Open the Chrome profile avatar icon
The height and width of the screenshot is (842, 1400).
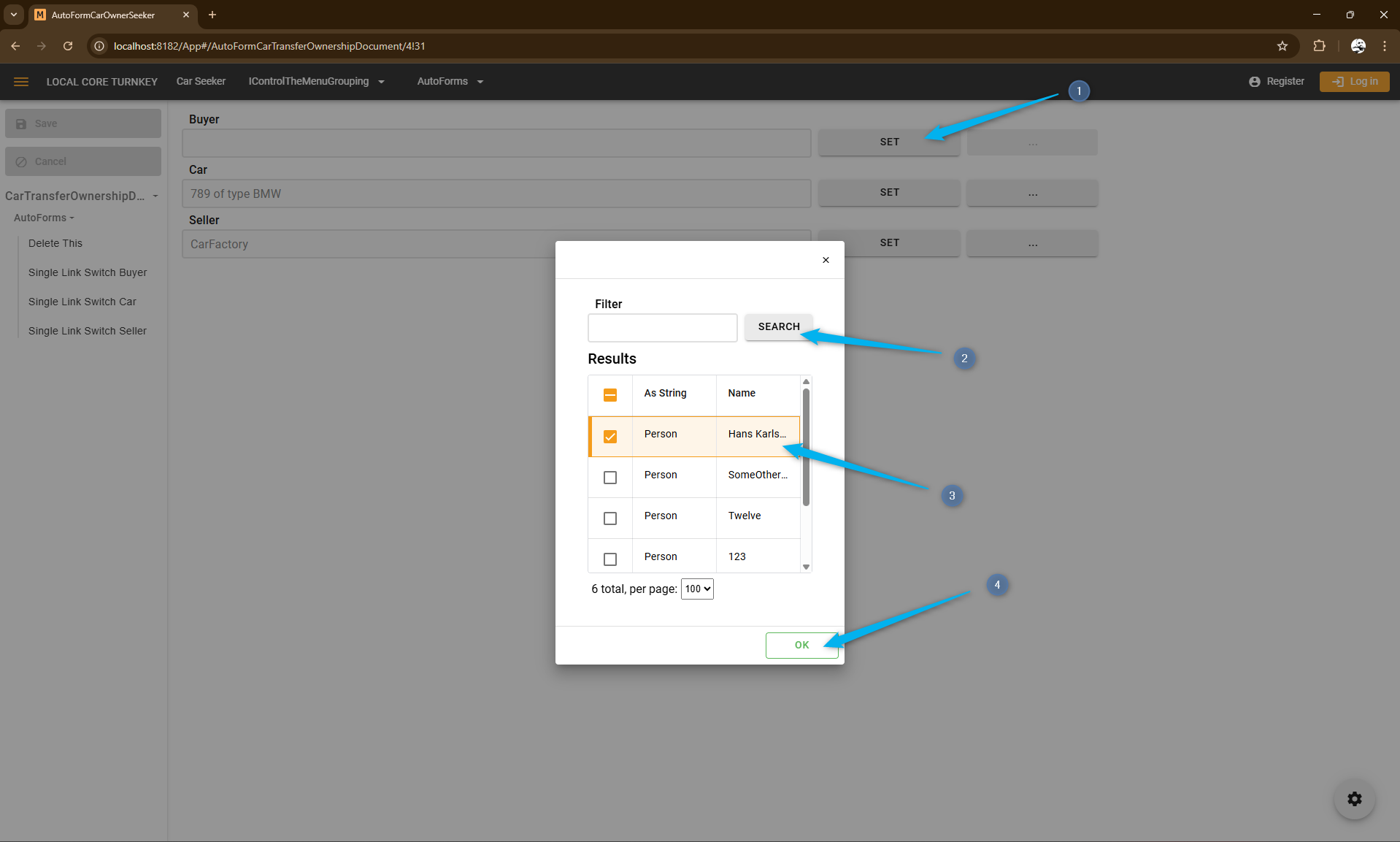tap(1358, 46)
